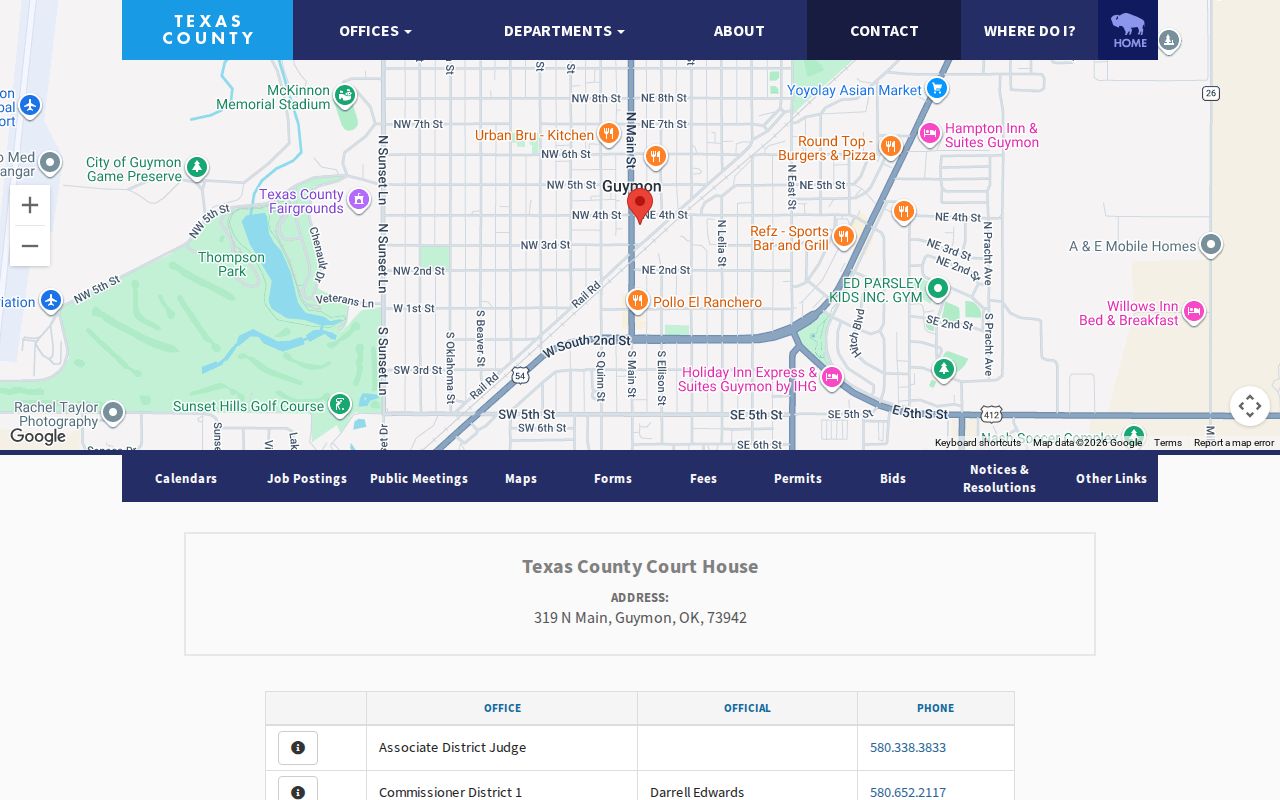Screen dimensions: 1280x800
Task: Select Yoyolay Asian Market shopping marker
Action: tap(936, 89)
